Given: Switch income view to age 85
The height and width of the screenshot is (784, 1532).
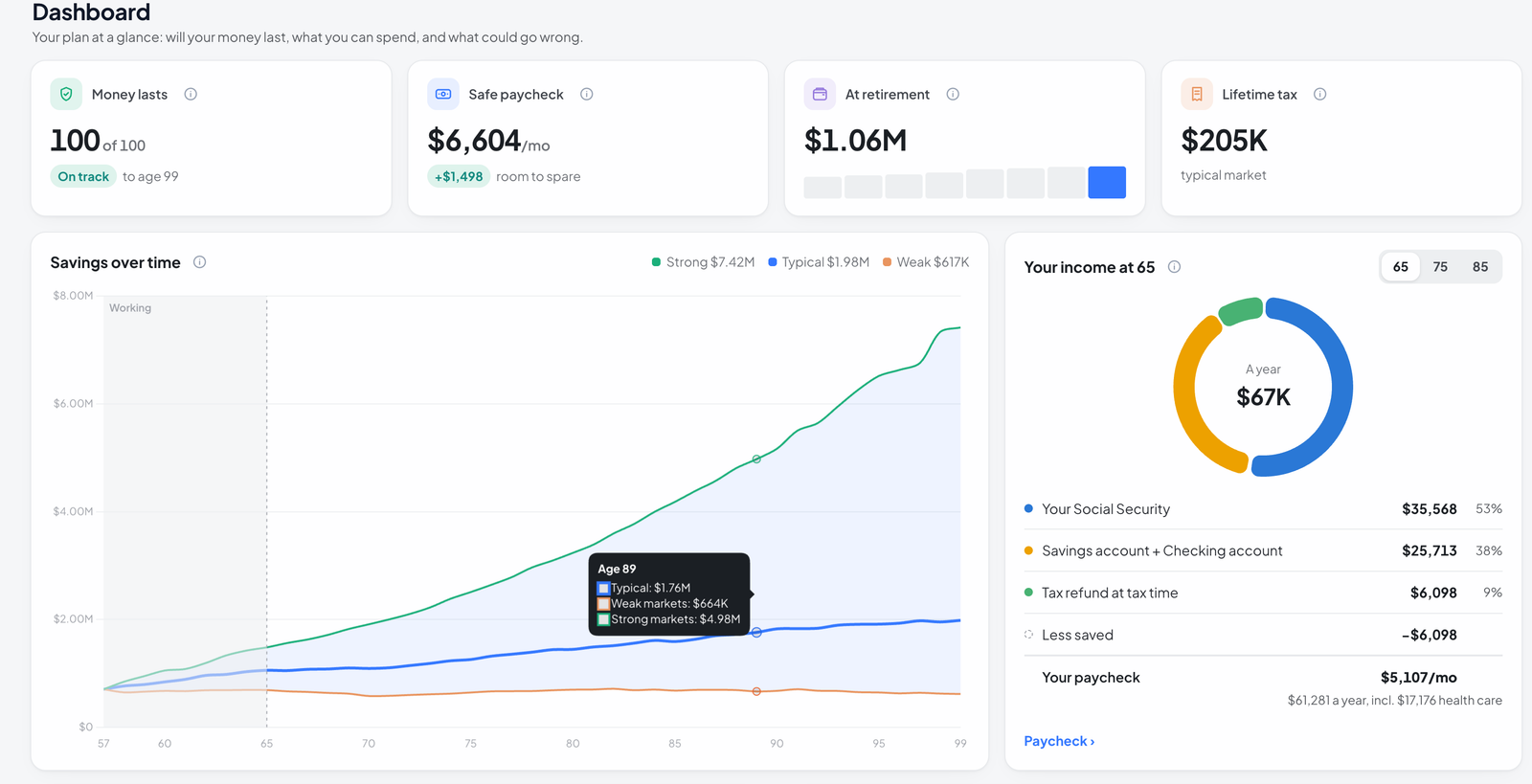Looking at the screenshot, I should pos(1480,267).
